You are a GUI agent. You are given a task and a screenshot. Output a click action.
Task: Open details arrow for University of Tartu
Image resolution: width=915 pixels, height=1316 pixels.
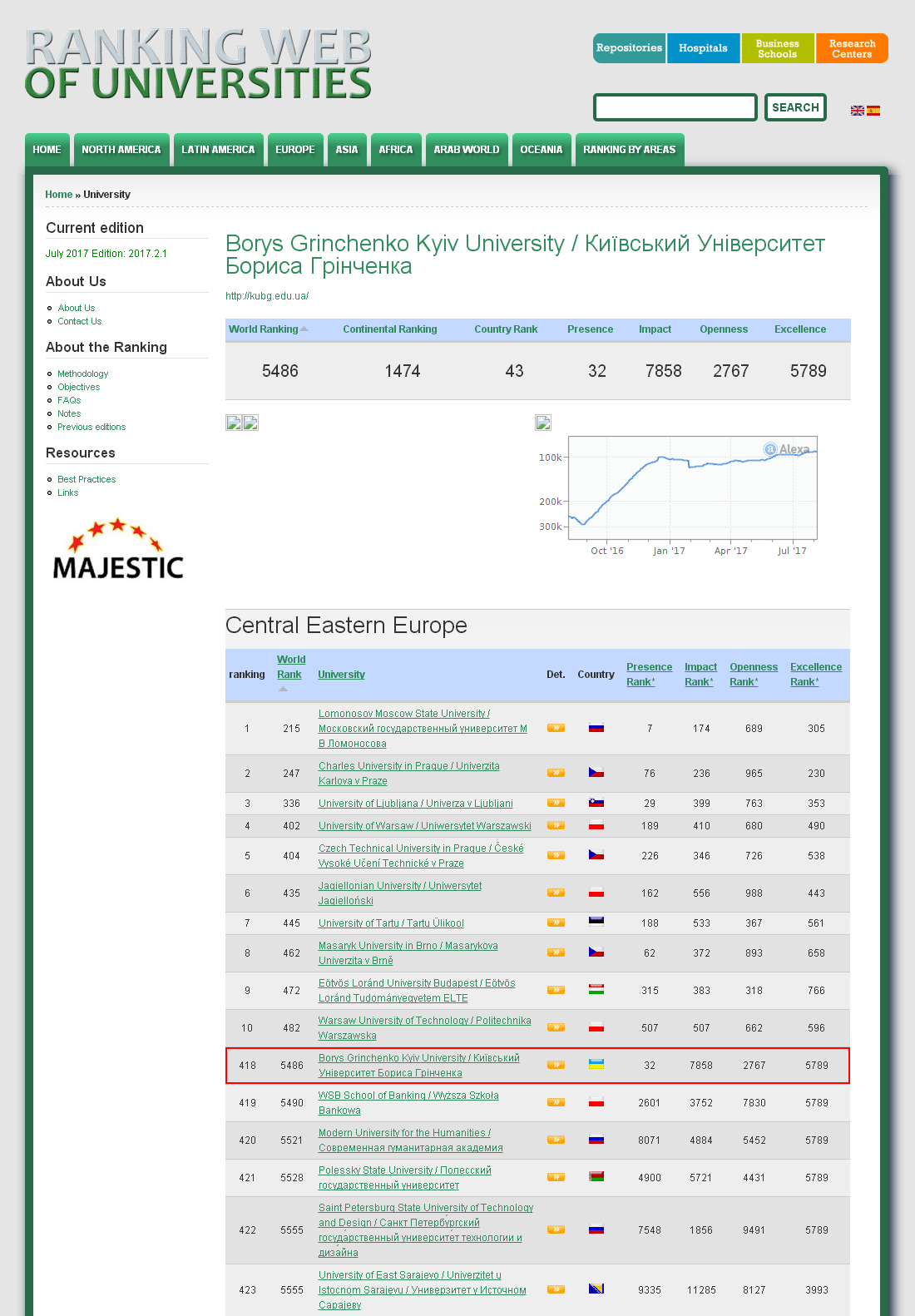click(x=556, y=923)
